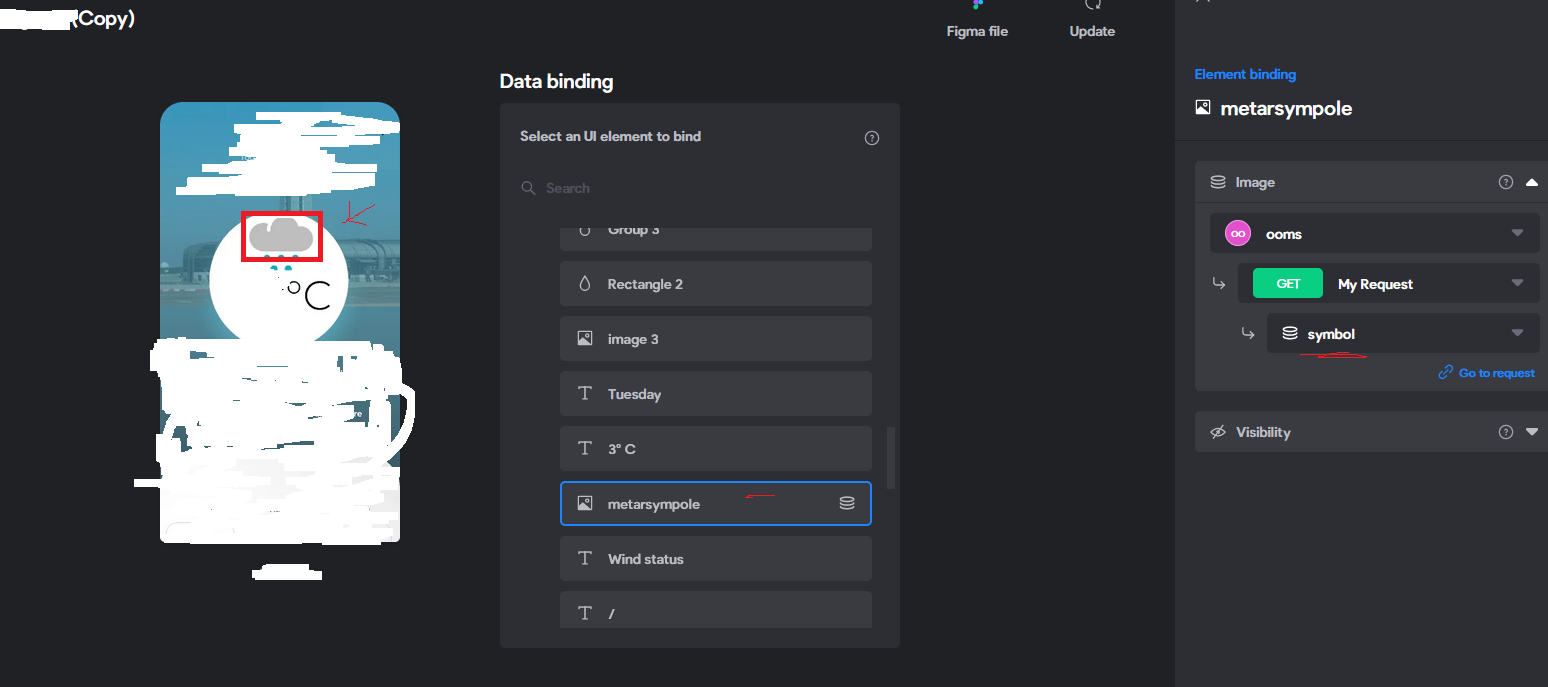Screen dimensions: 1548x687
Task: Expand the Visibility section arrow
Action: (x=1532, y=432)
